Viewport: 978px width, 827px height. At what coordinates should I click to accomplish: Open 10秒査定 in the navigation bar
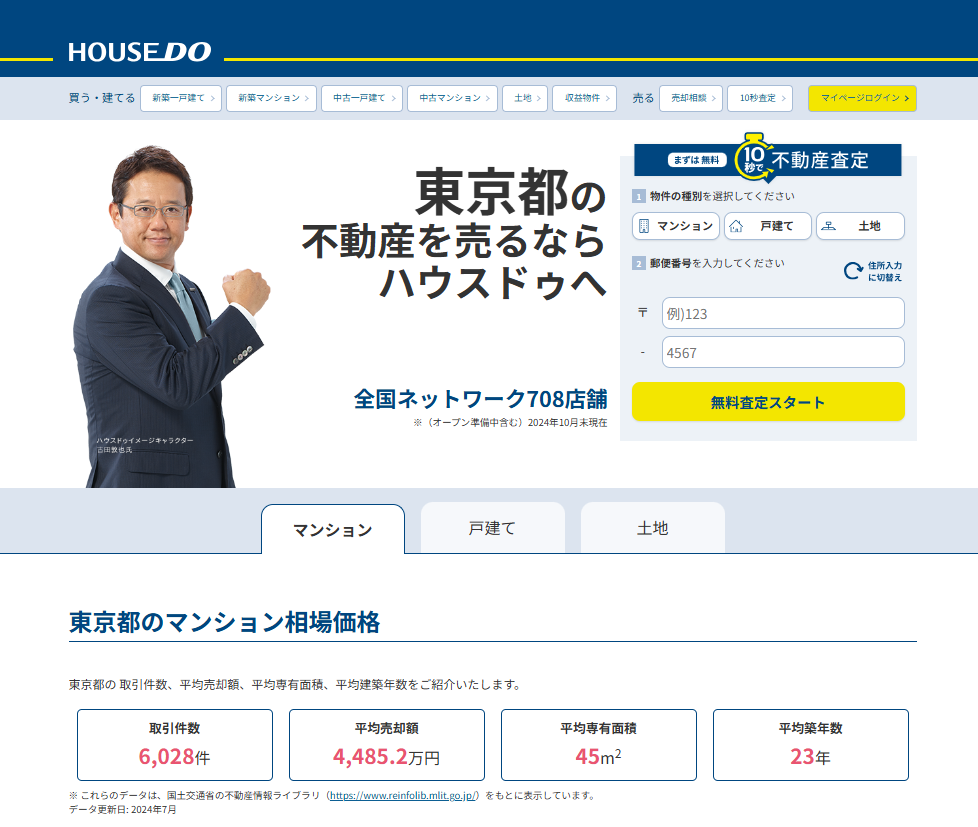click(x=759, y=98)
